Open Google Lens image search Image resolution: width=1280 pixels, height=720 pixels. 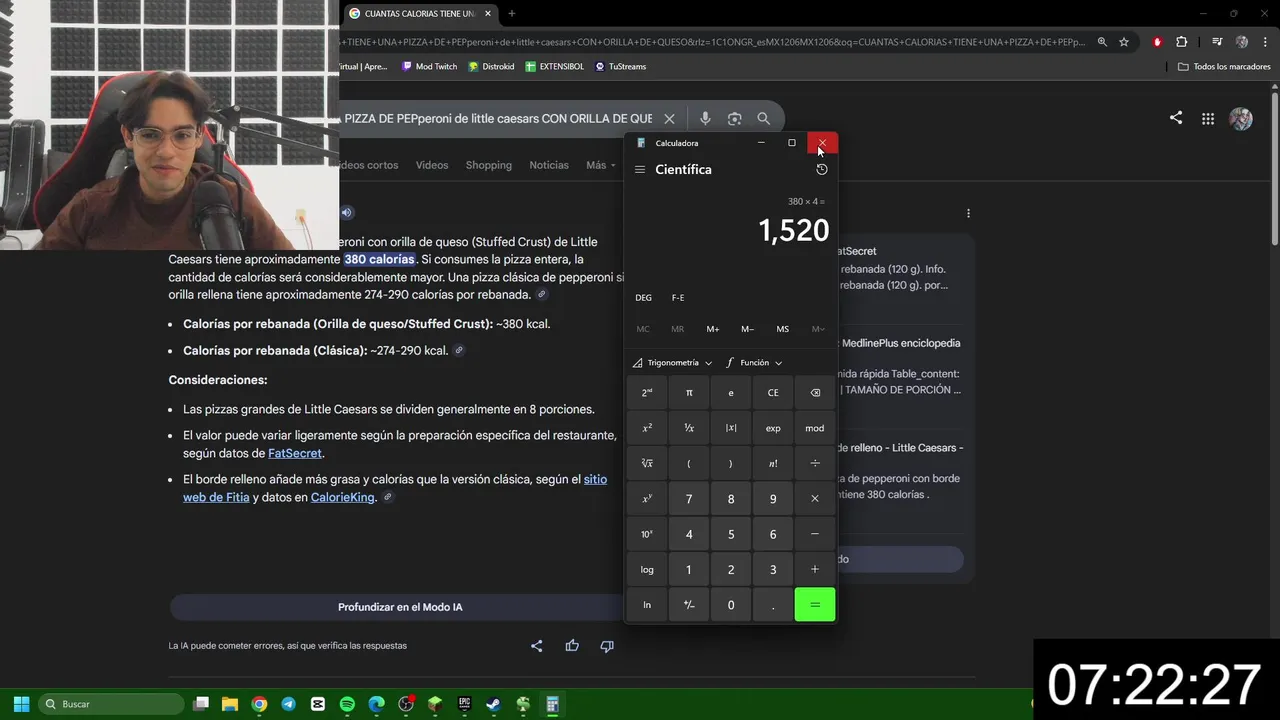735,119
